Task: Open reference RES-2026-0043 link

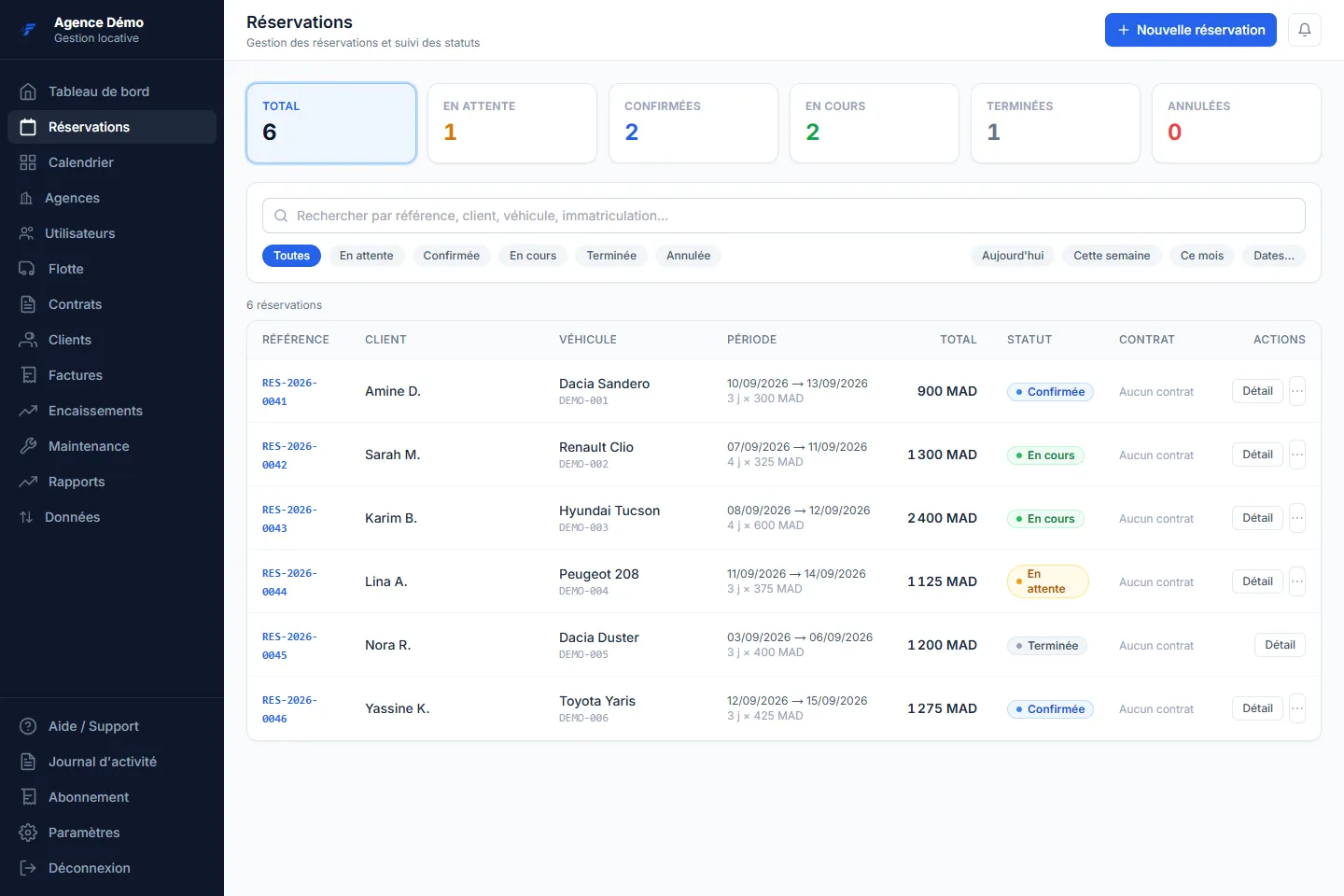Action: click(x=289, y=519)
